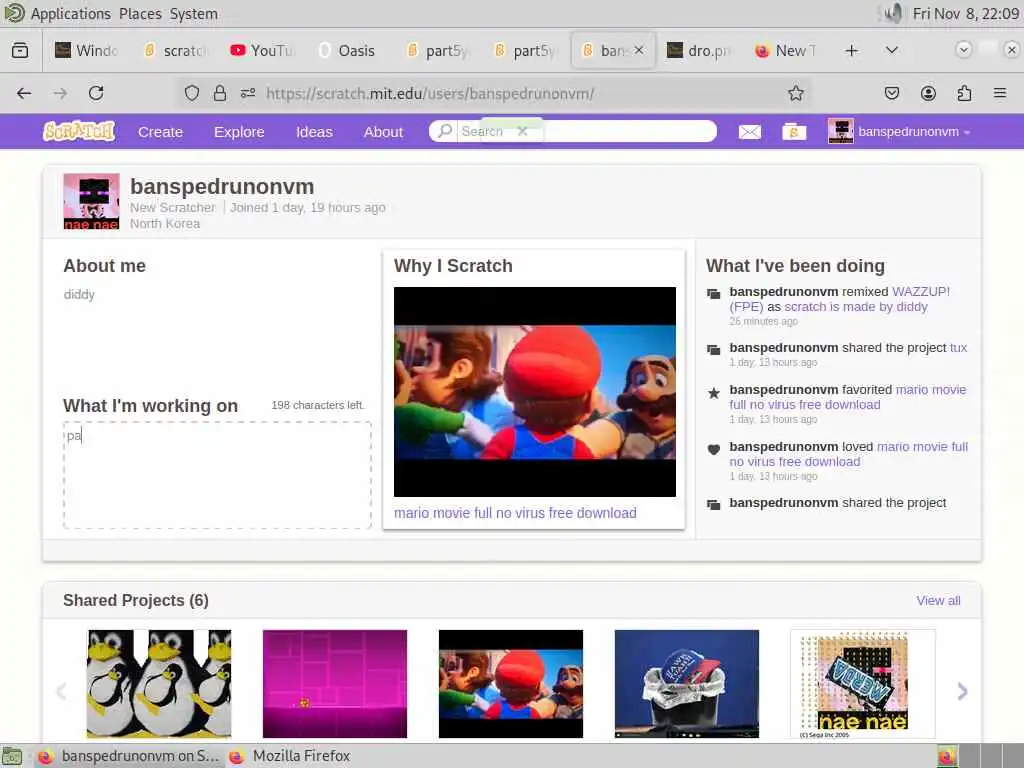Show previous shared projects with left arrow

tap(61, 691)
